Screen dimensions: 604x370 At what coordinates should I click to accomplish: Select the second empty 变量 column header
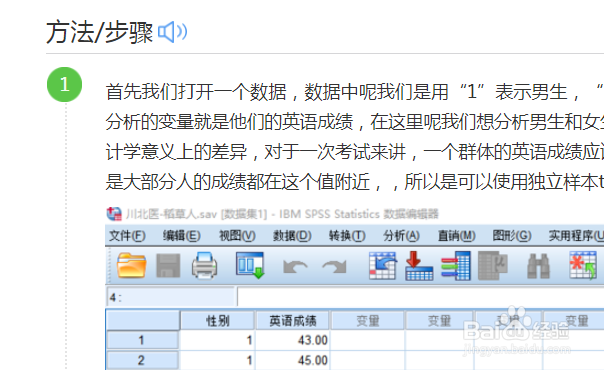pos(439,321)
